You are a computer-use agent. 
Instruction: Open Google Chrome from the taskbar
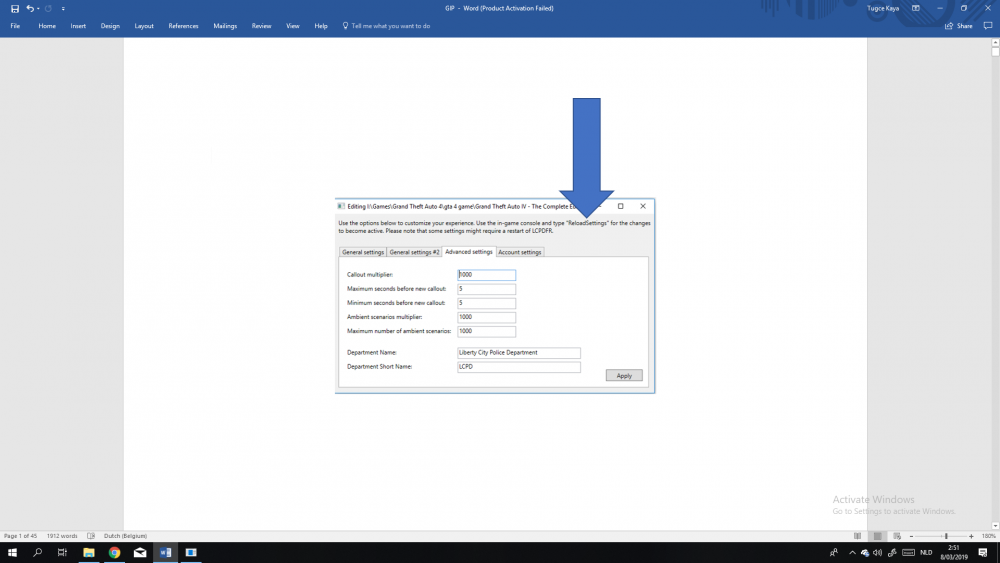coord(114,552)
